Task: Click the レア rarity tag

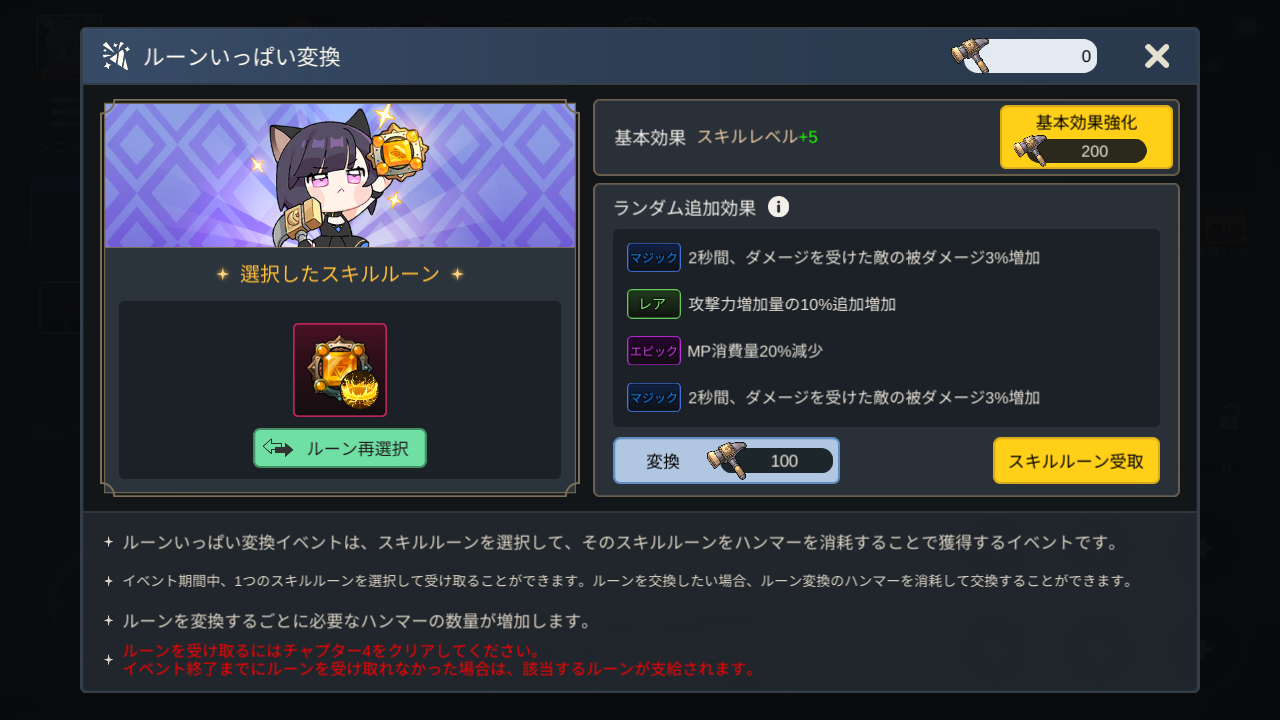Action: [654, 304]
